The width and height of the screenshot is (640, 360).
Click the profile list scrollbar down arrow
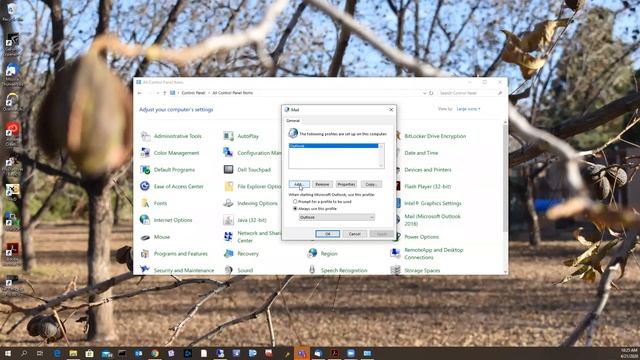[381, 166]
